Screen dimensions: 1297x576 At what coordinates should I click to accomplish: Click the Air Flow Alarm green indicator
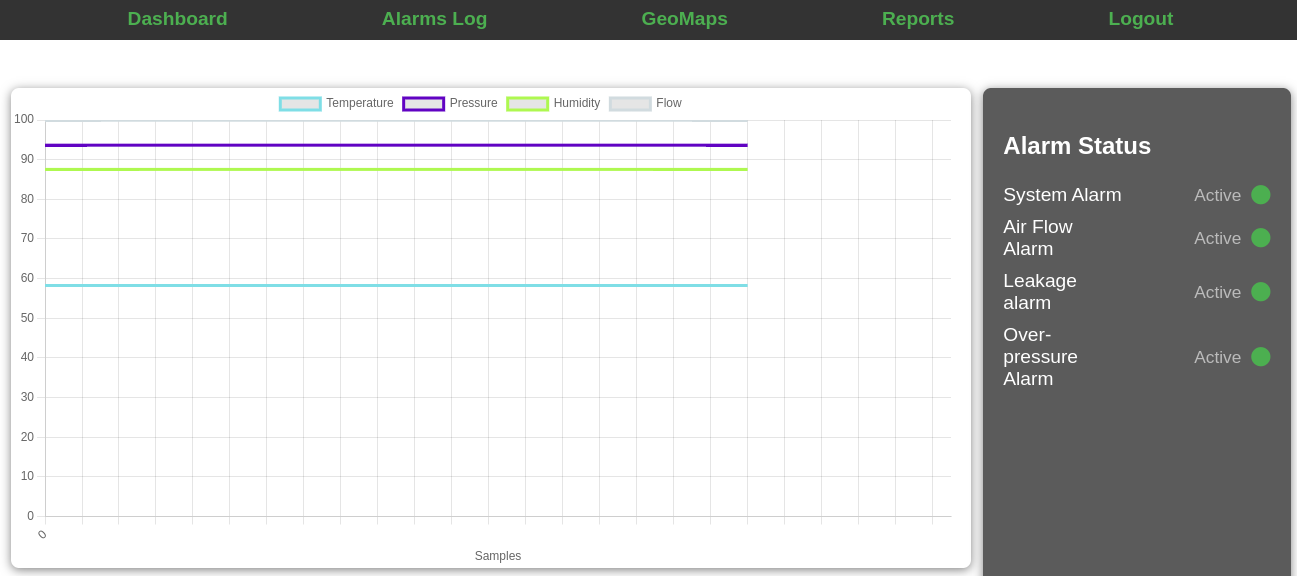1261,238
